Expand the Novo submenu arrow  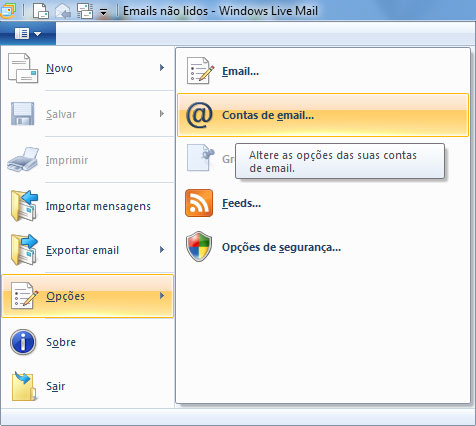(162, 68)
